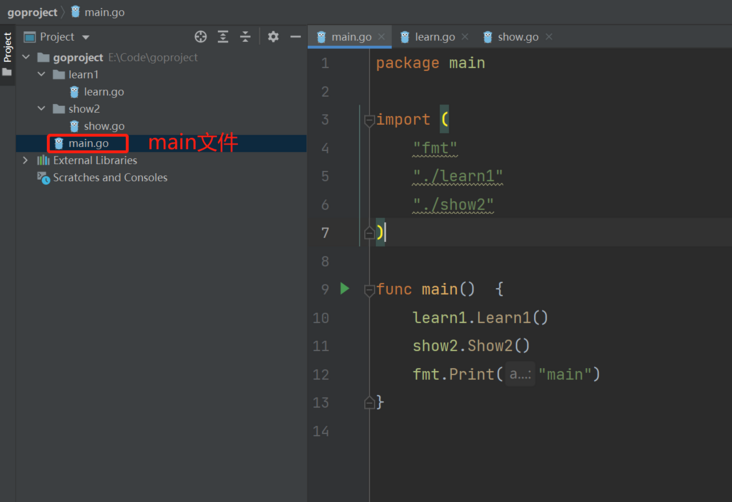Close the show.go editor tab
Viewport: 732px width, 502px height.
tap(549, 37)
